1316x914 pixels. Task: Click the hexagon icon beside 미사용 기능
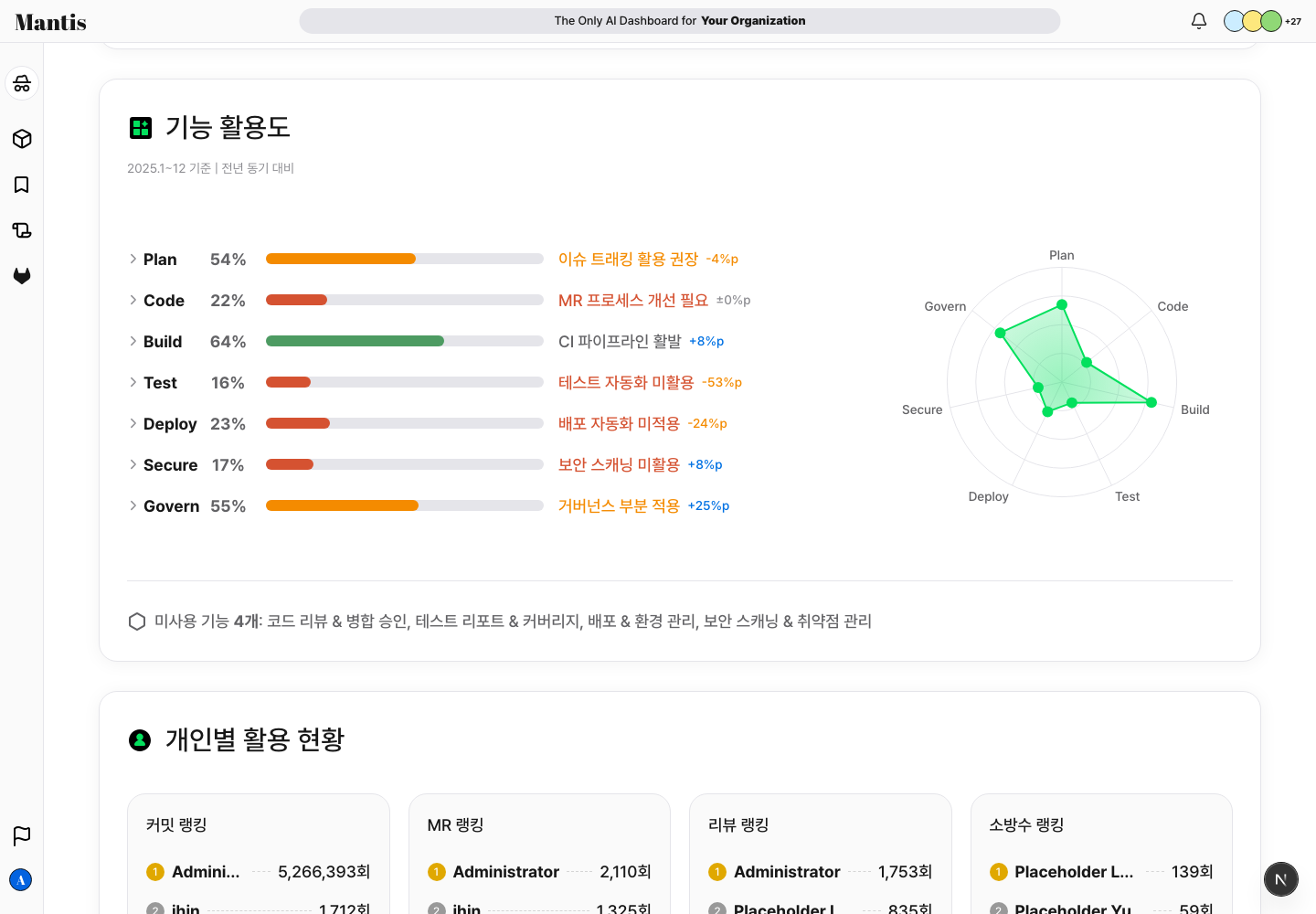pos(137,622)
